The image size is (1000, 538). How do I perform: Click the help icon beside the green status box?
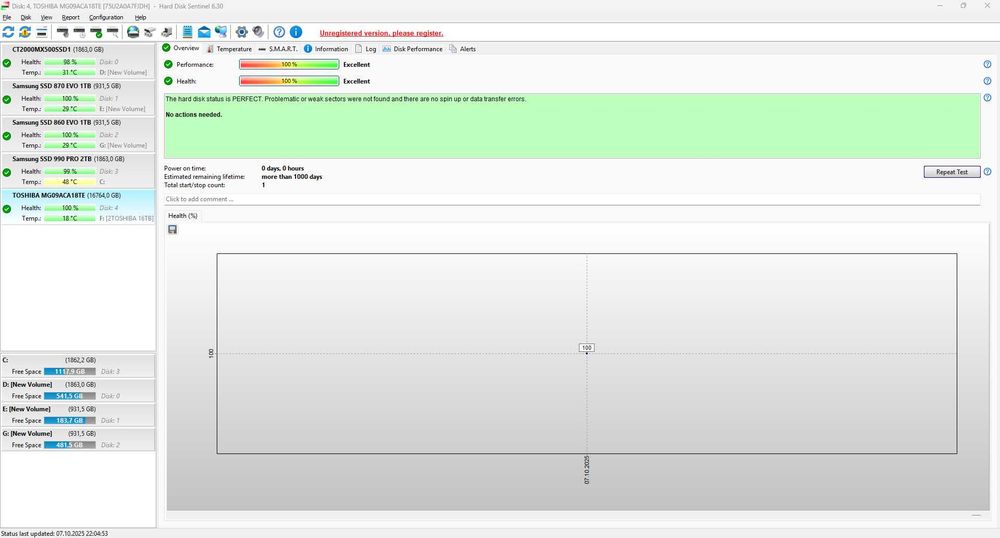click(987, 98)
